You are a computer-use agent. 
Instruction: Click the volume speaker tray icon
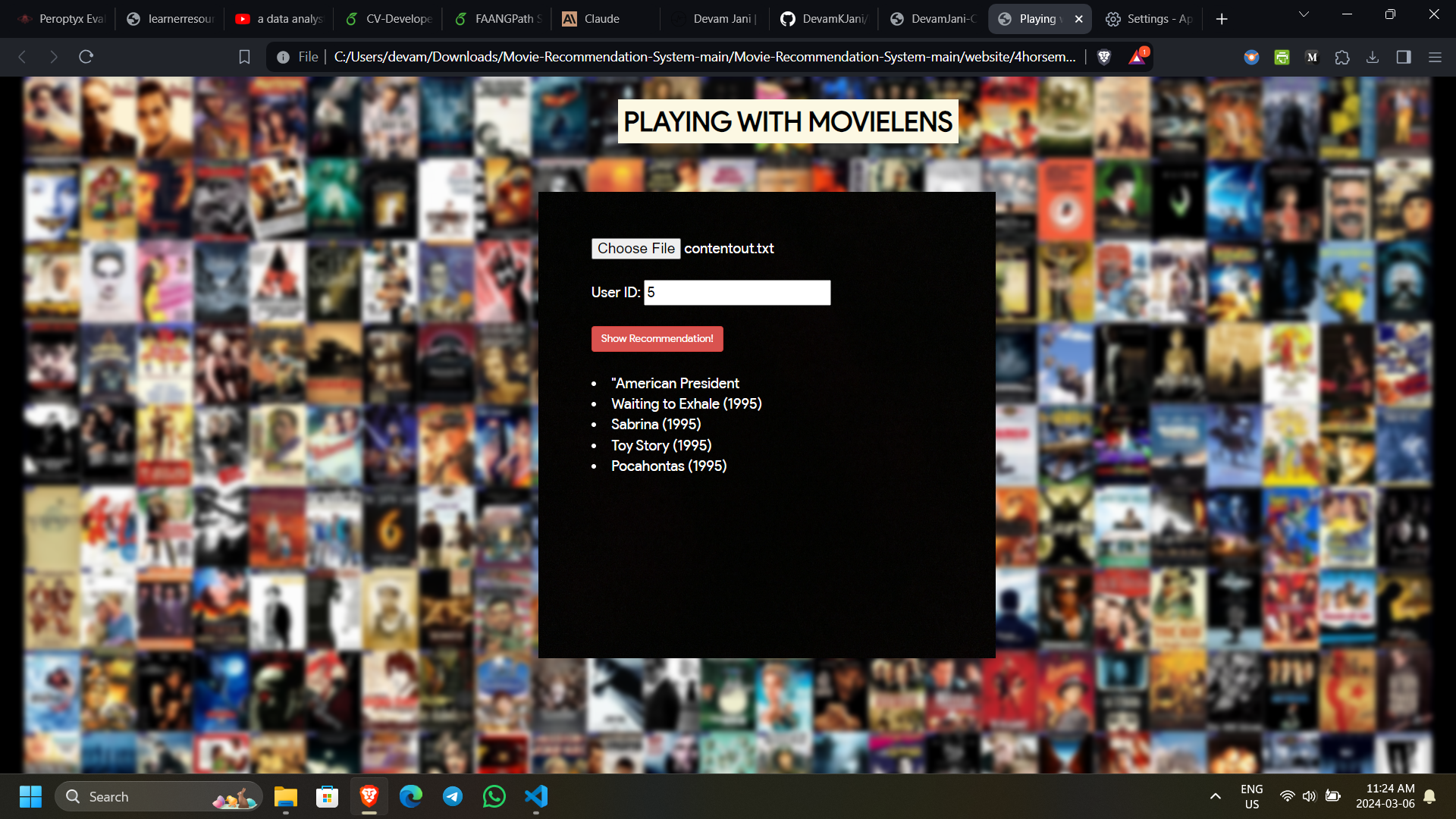pyautogui.click(x=1309, y=796)
